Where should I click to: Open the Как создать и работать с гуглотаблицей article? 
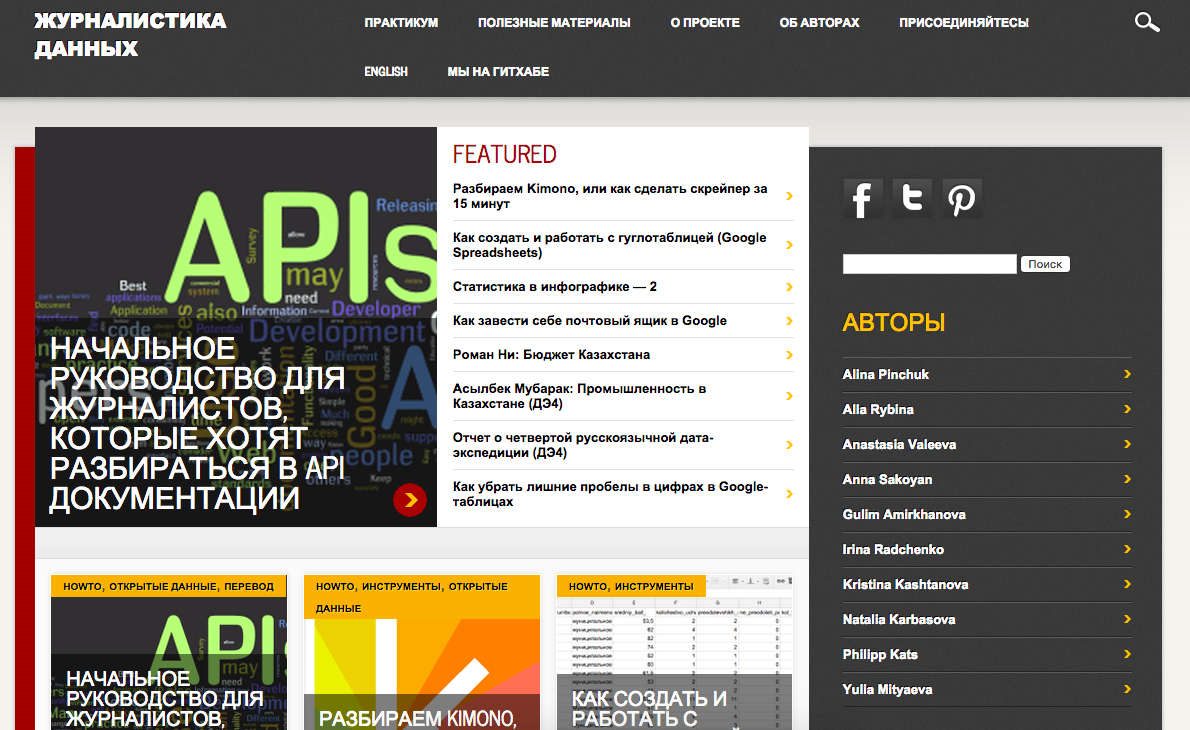609,244
